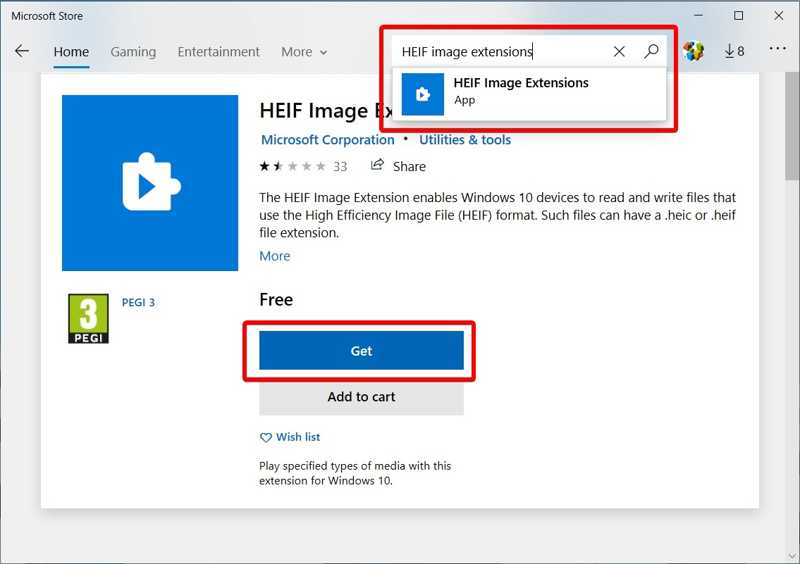
Task: Click Add to cart button
Action: (x=361, y=397)
